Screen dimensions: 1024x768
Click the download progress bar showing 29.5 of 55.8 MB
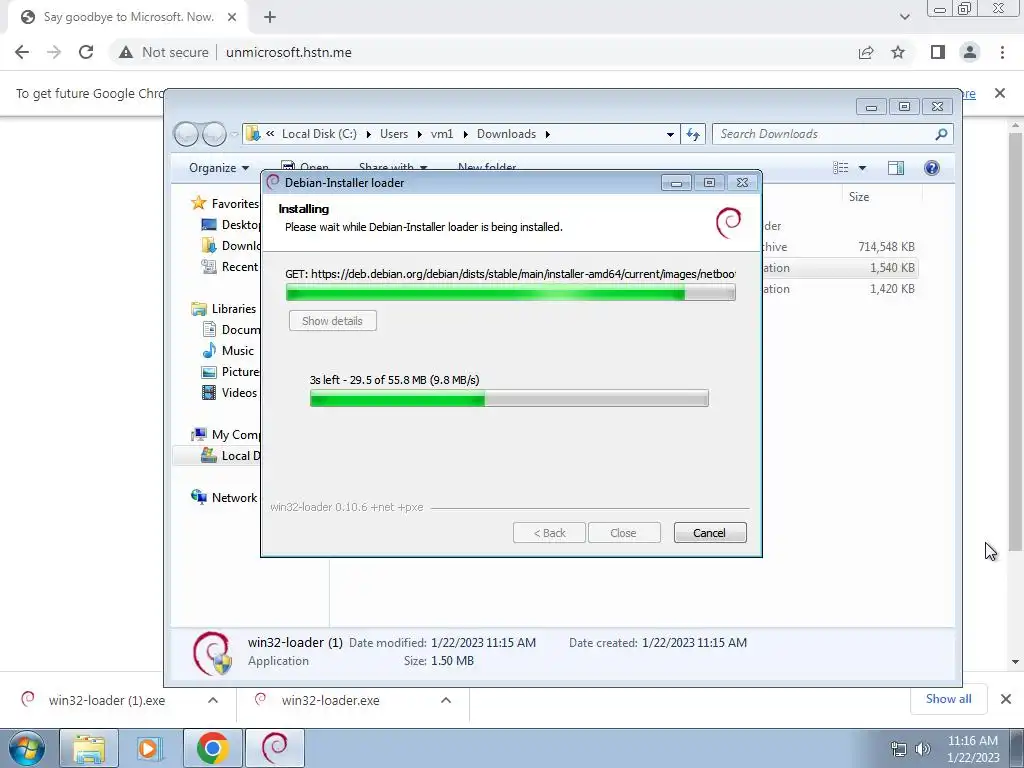509,398
